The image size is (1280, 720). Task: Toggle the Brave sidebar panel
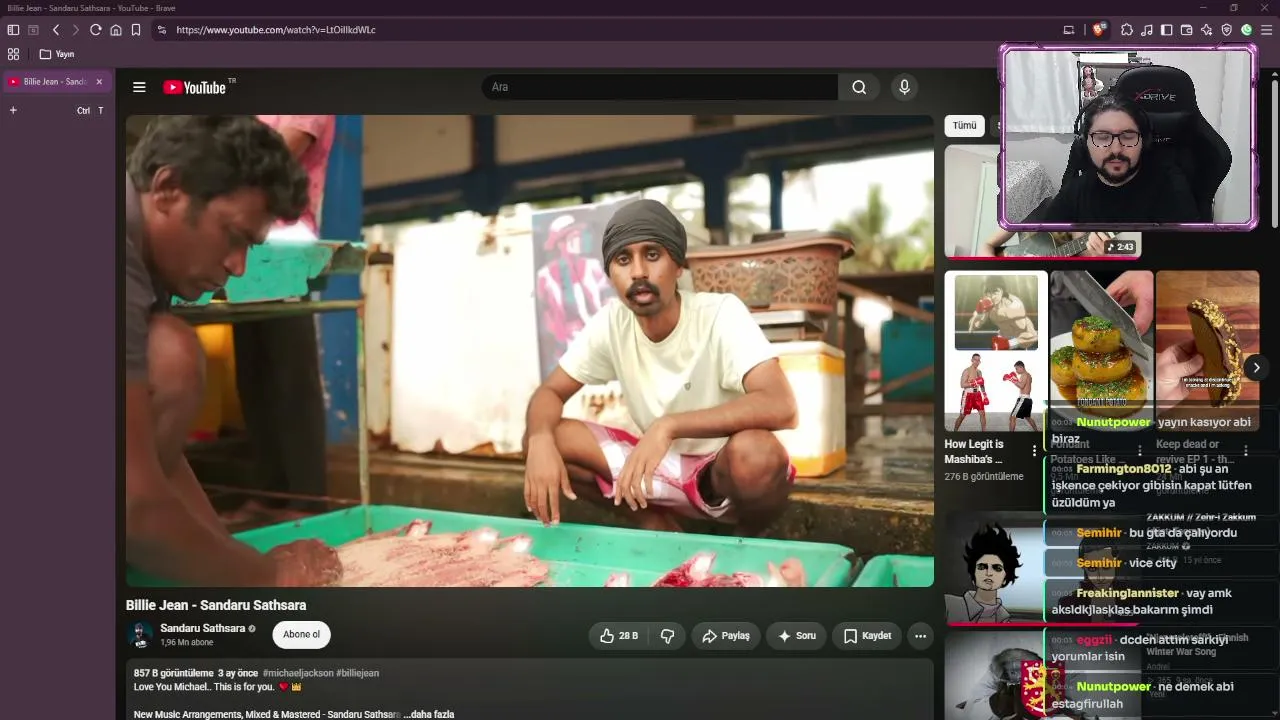tap(1167, 30)
